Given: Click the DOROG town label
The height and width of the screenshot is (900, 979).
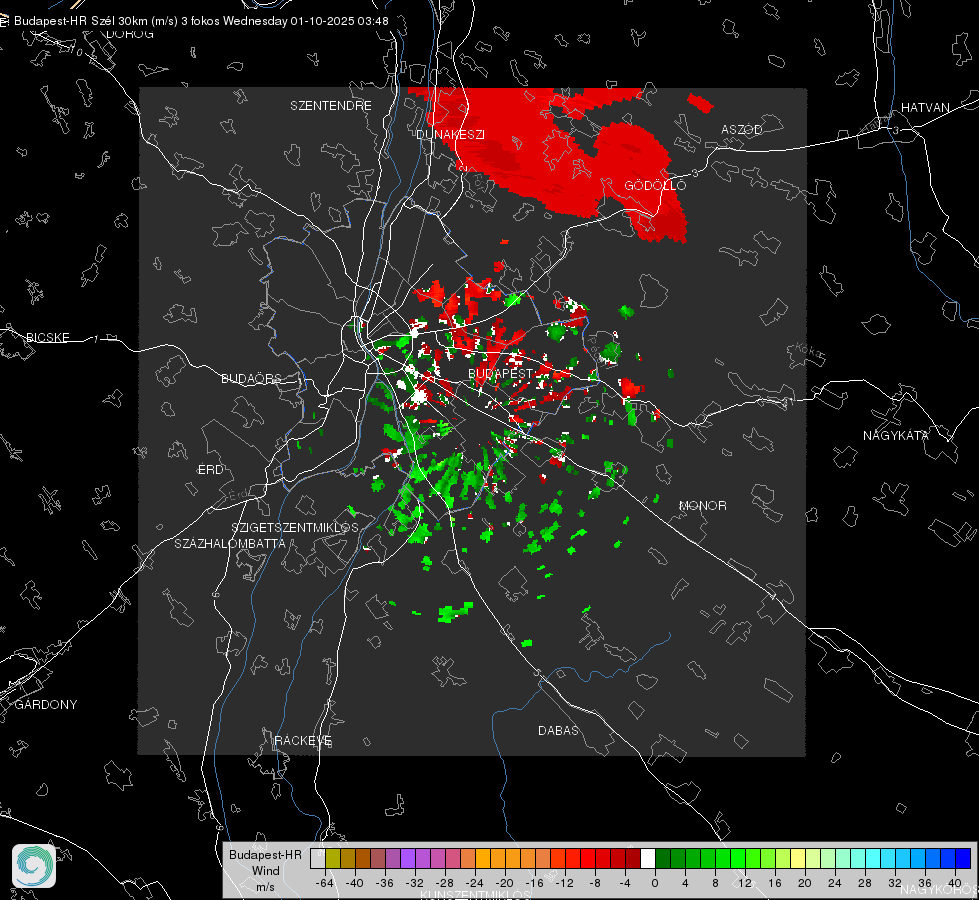Looking at the screenshot, I should pyautogui.click(x=130, y=34).
